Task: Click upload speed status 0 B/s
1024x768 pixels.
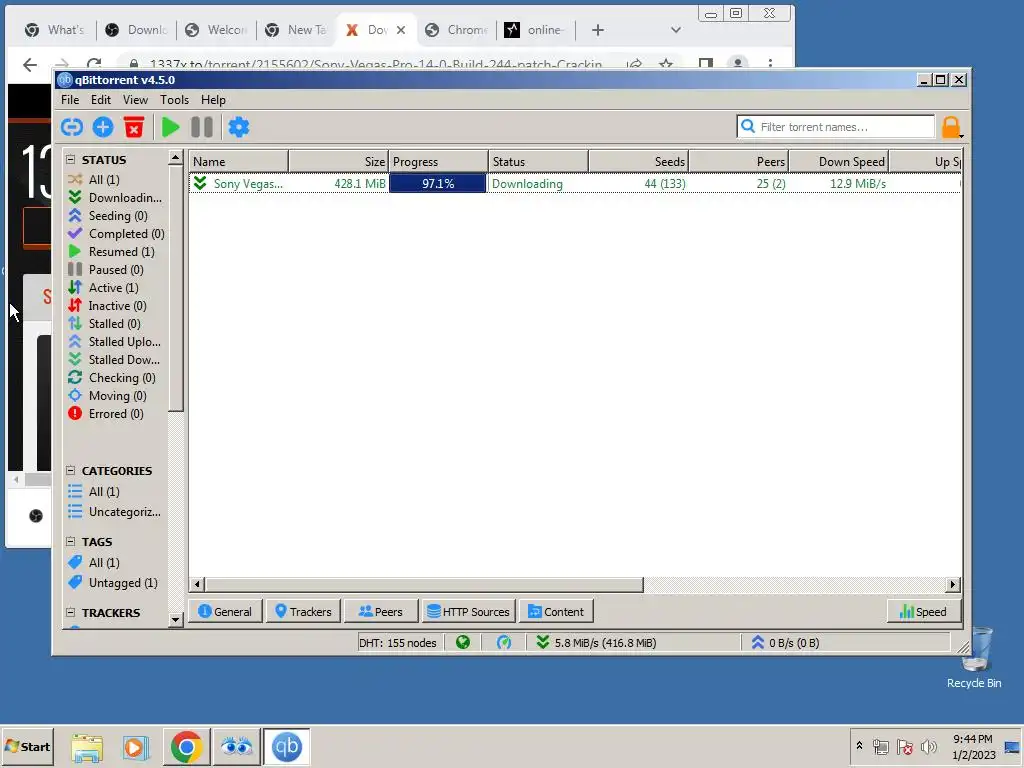Action: (x=786, y=643)
